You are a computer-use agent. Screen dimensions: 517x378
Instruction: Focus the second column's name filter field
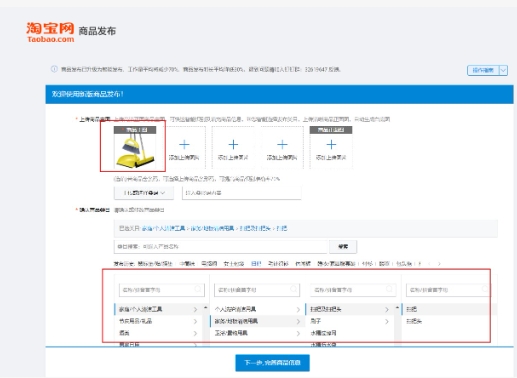(x=257, y=290)
